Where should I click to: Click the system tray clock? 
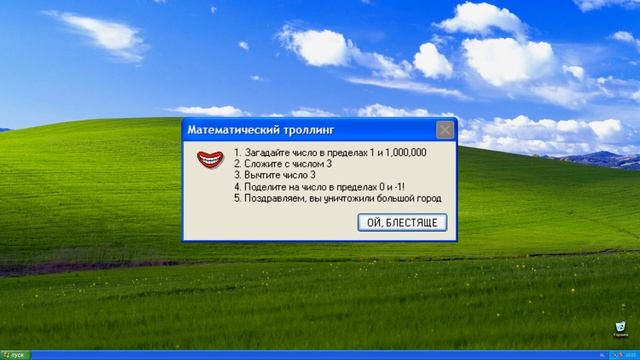pyautogui.click(x=631, y=355)
